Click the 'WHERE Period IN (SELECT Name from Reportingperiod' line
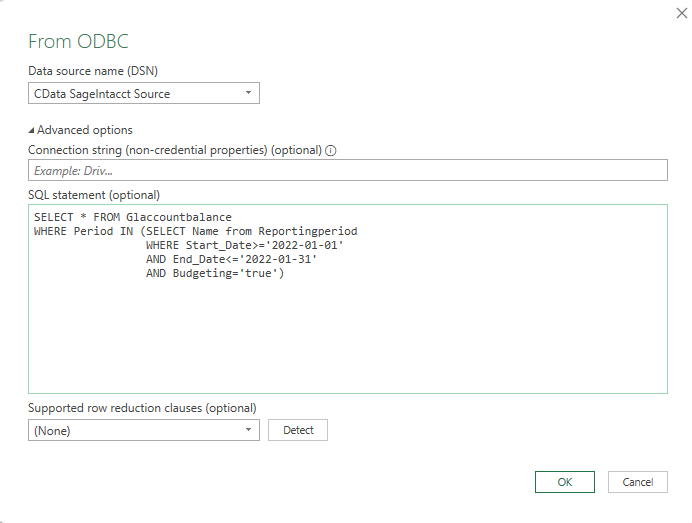 pyautogui.click(x=196, y=231)
